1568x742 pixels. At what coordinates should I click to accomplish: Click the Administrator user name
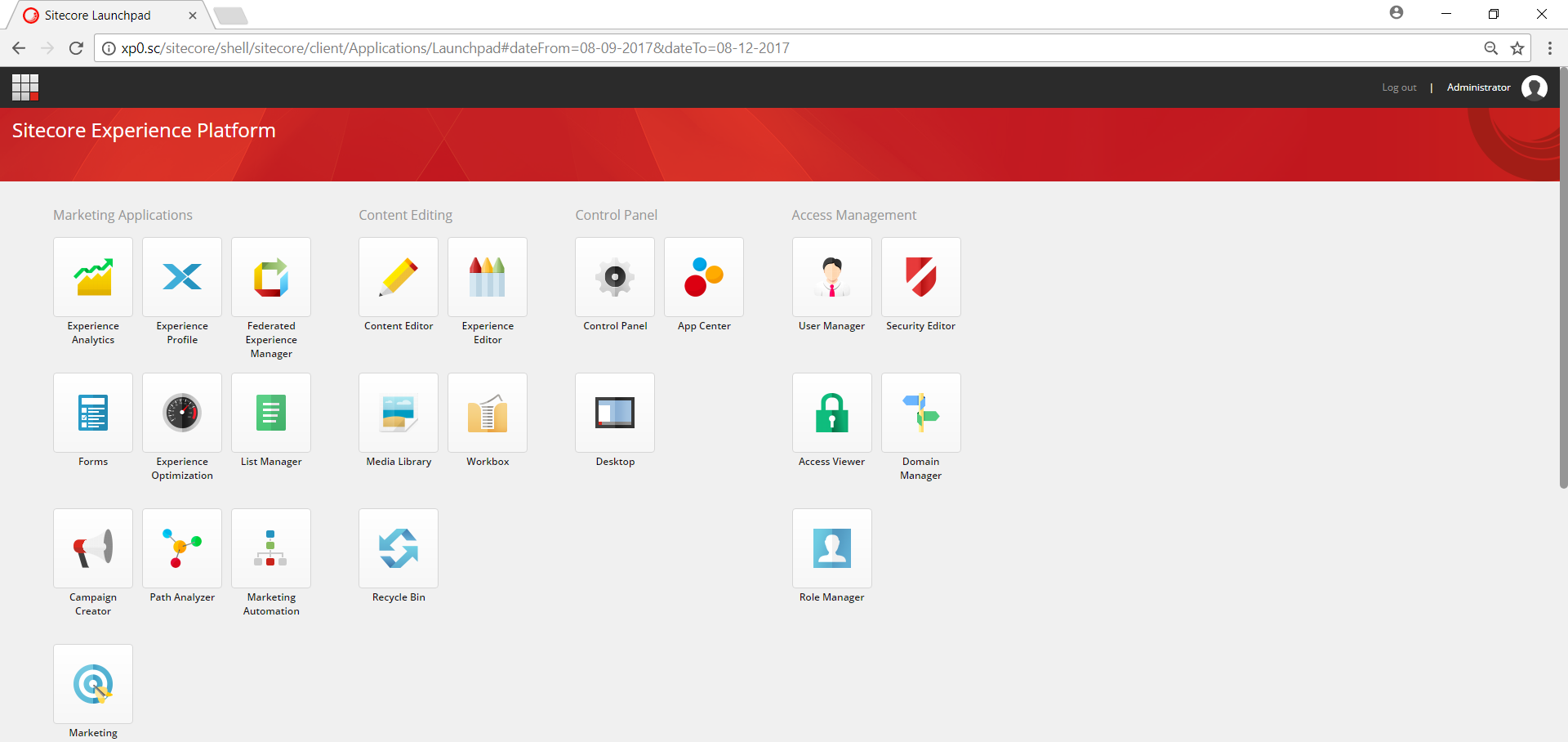[1478, 87]
